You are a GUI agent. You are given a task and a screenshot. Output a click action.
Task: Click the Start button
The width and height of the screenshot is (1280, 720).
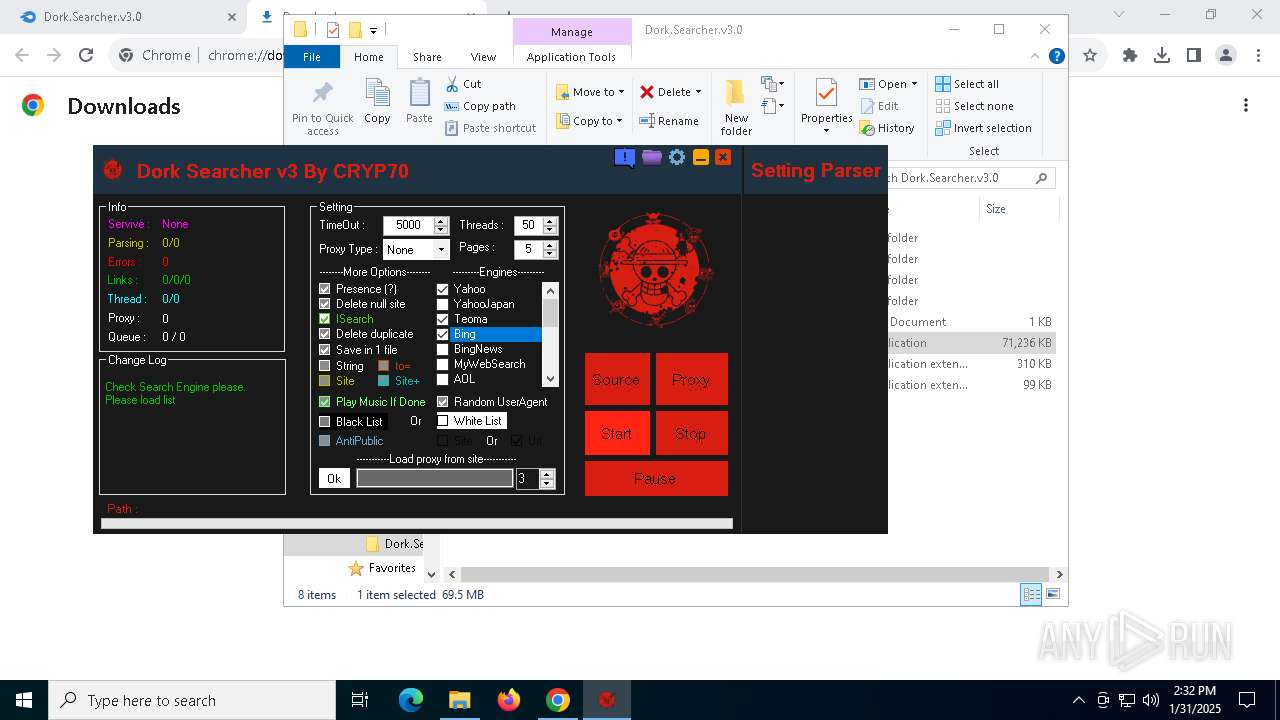point(616,433)
